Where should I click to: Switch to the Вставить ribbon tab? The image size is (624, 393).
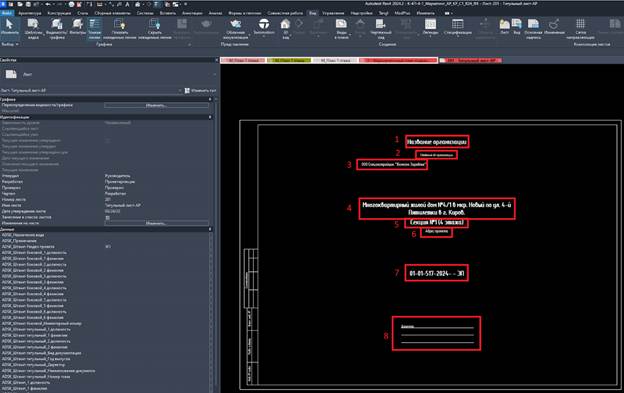168,13
